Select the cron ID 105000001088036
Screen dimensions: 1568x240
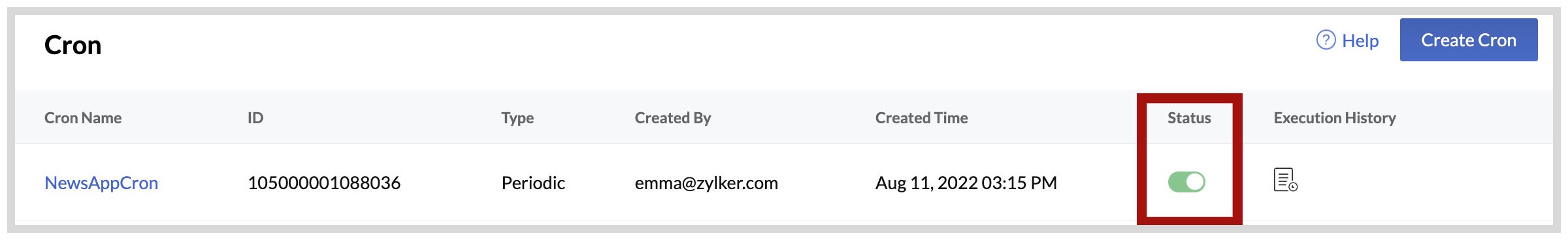[324, 183]
